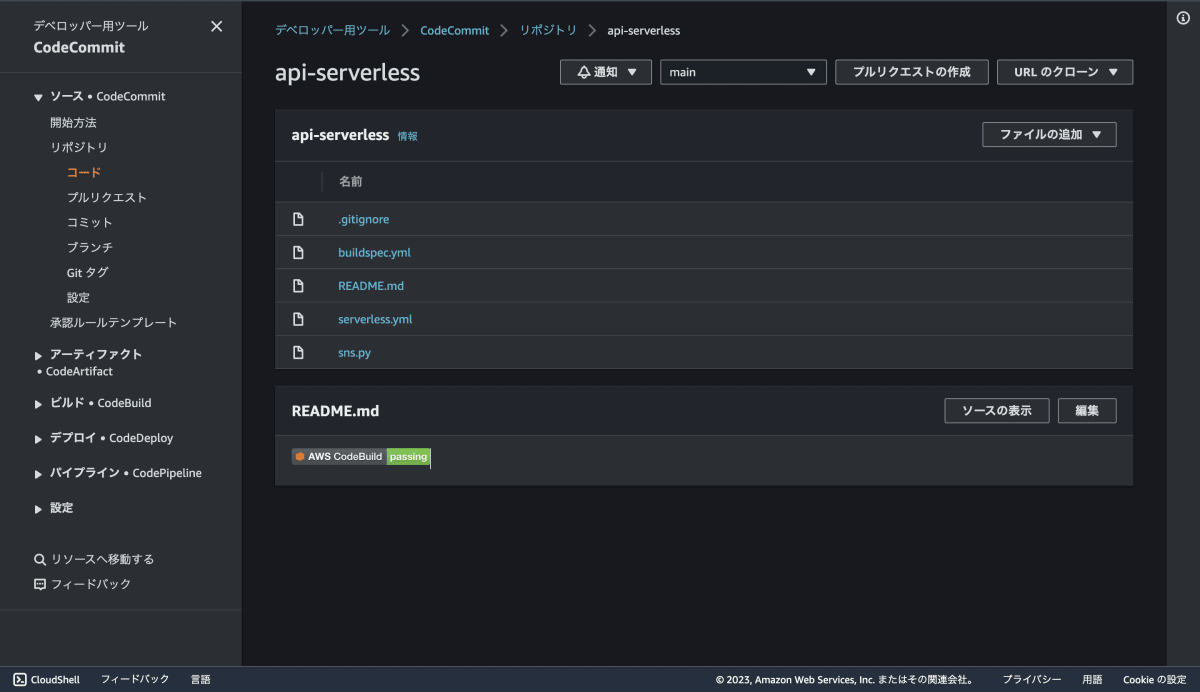Click the CloudShell terminal icon

20,679
